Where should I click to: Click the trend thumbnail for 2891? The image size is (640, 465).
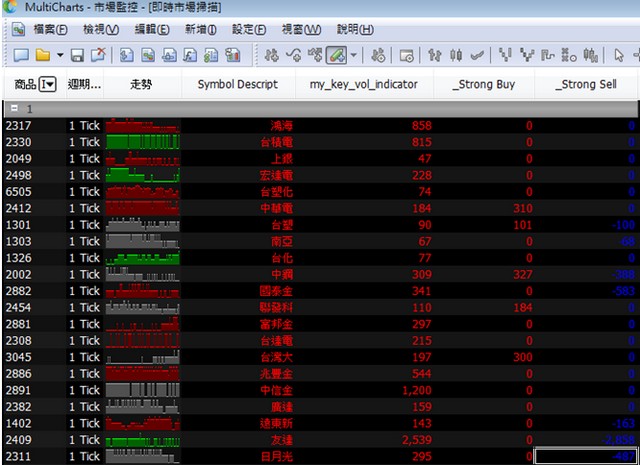point(142,390)
